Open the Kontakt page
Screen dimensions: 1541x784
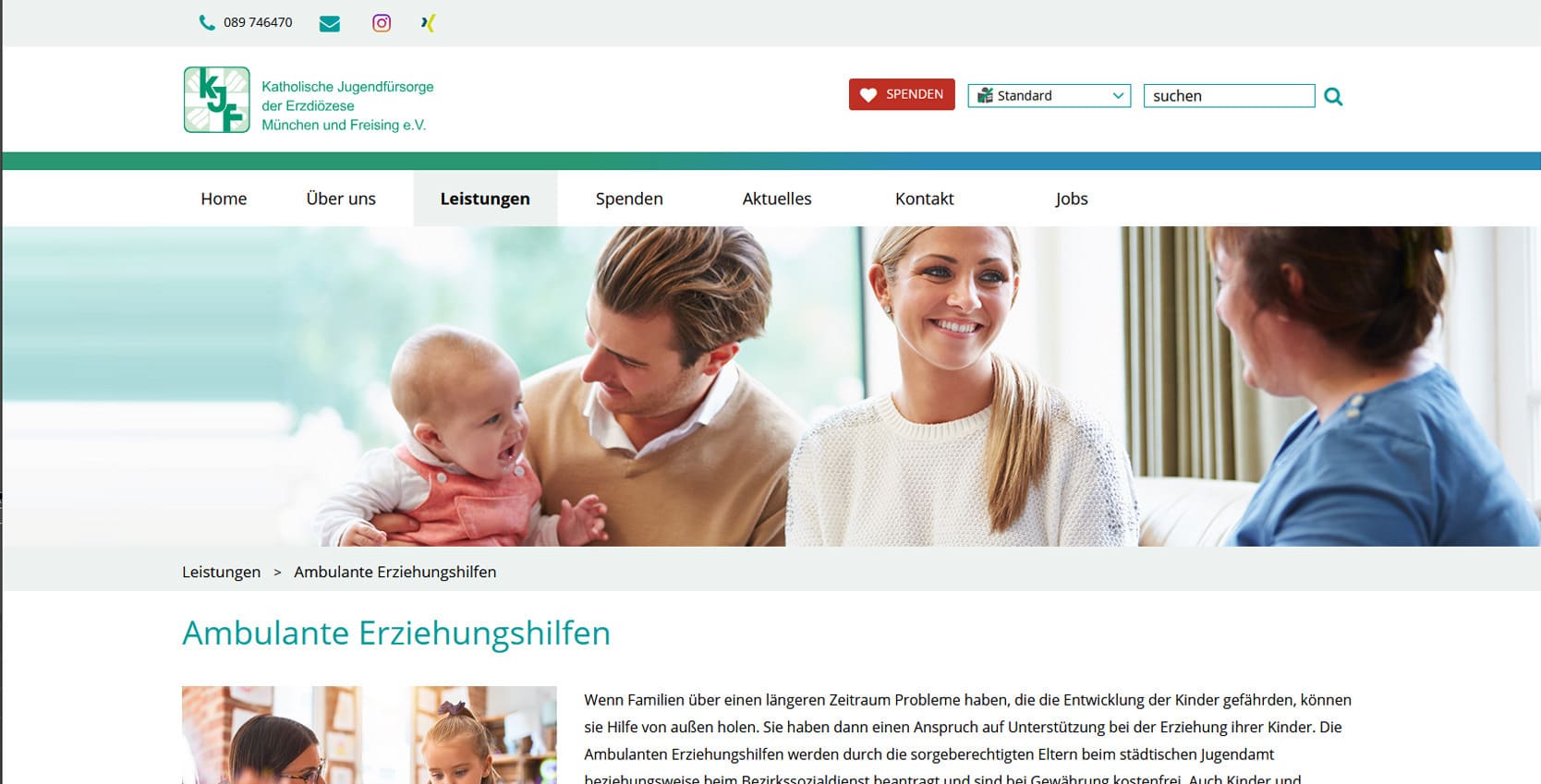click(925, 199)
